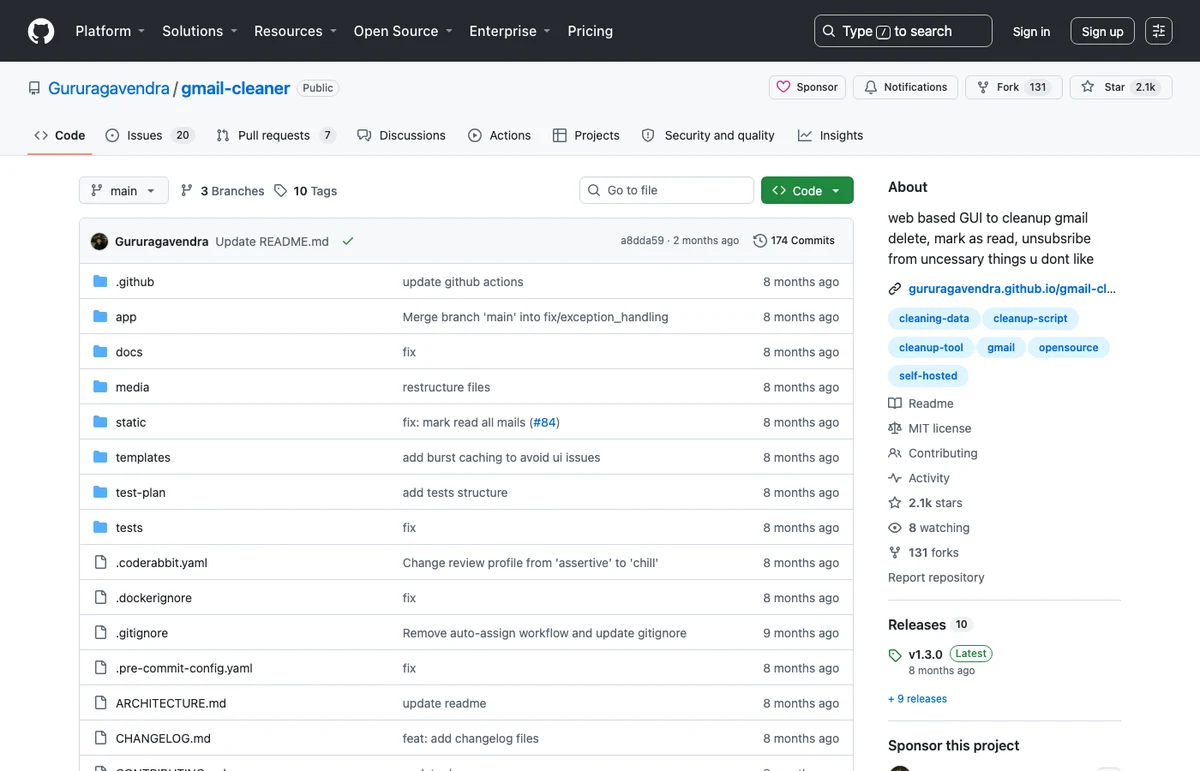The height and width of the screenshot is (771, 1200).
Task: Open commit hash a8dda59
Action: point(642,241)
